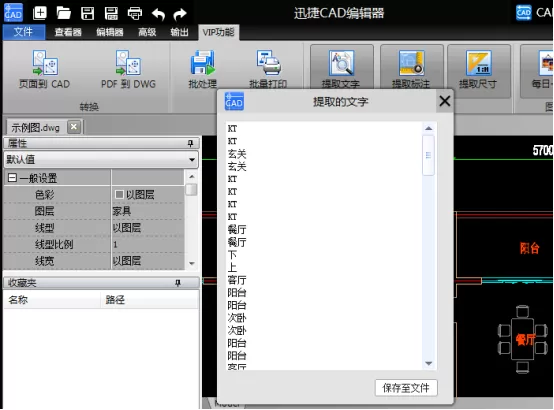Click properties panel scroll up arrow
The height and width of the screenshot is (410, 554).
point(191,176)
